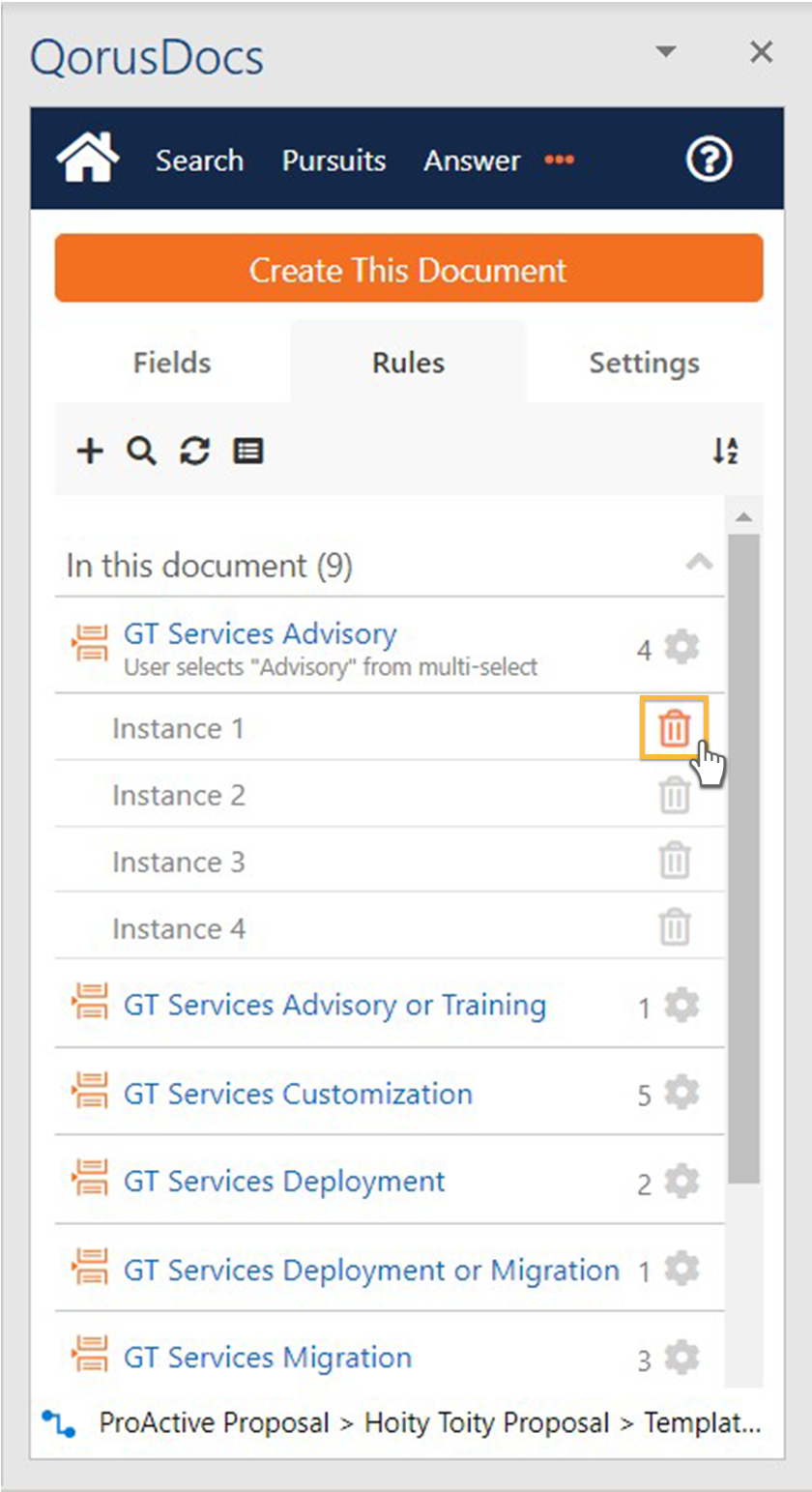Open the Settings tab

[644, 363]
